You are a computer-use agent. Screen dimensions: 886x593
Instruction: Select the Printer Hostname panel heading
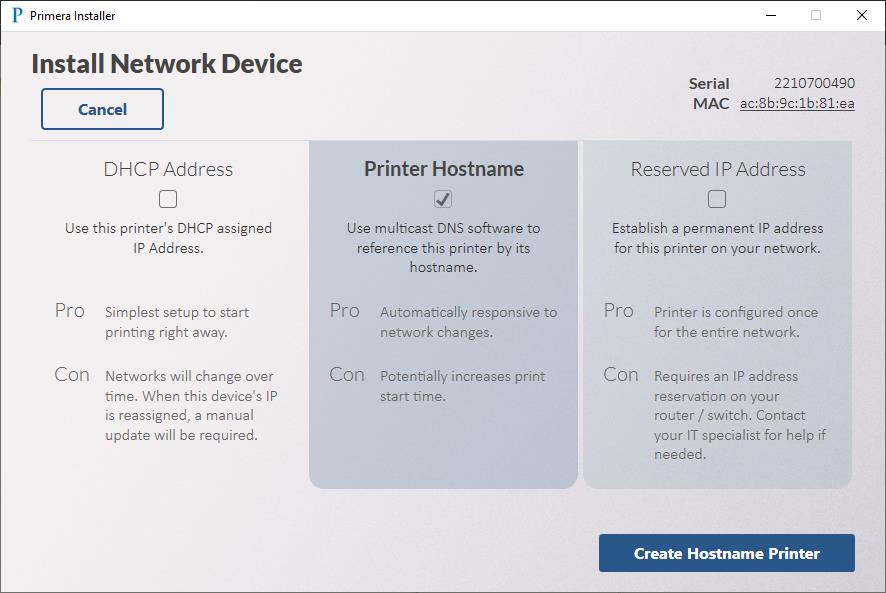[x=444, y=169]
